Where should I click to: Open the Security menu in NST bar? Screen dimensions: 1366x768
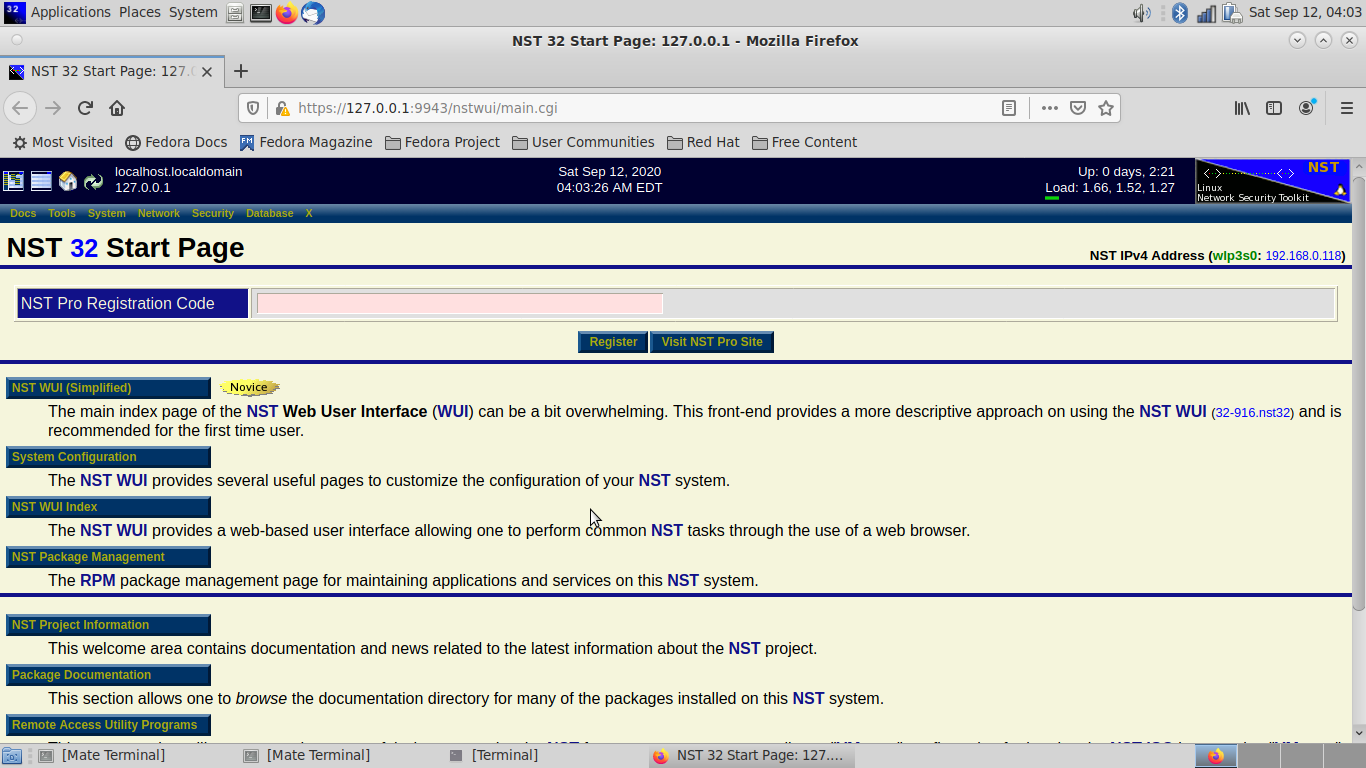coord(213,213)
